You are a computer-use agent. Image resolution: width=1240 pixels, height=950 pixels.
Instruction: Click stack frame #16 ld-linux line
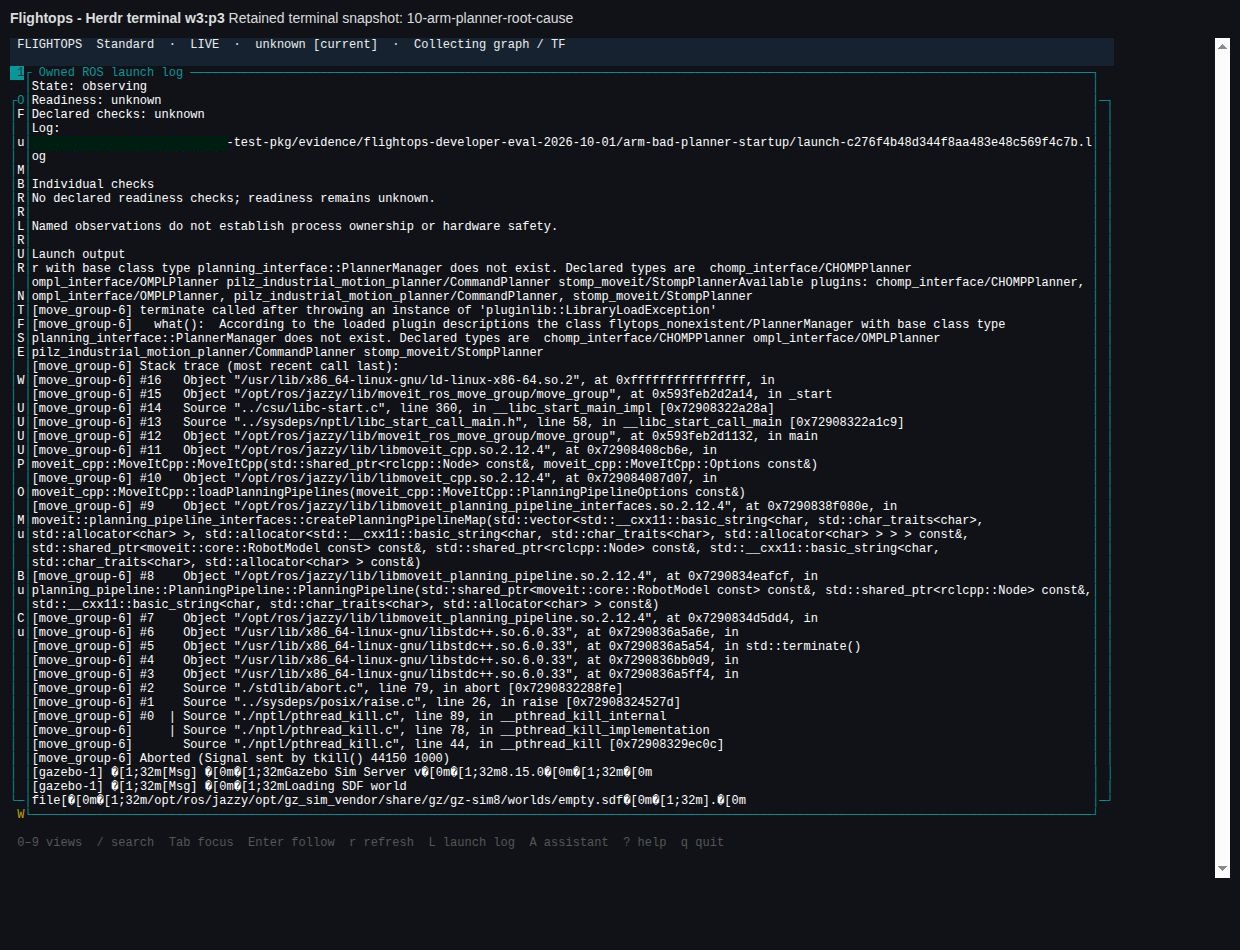[403, 380]
